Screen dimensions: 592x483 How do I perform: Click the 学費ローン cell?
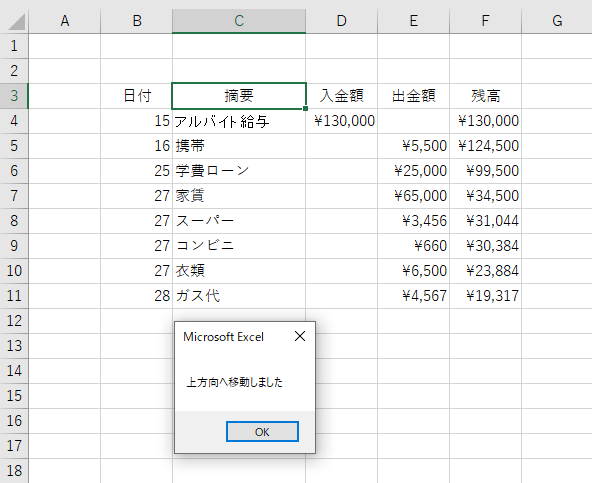239,171
